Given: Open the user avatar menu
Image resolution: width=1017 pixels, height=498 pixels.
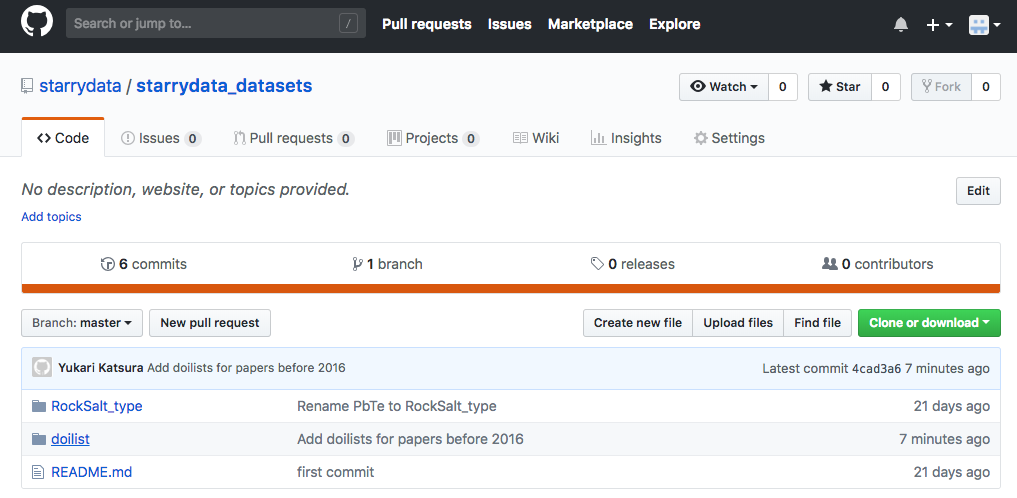Looking at the screenshot, I should pyautogui.click(x=984, y=24).
